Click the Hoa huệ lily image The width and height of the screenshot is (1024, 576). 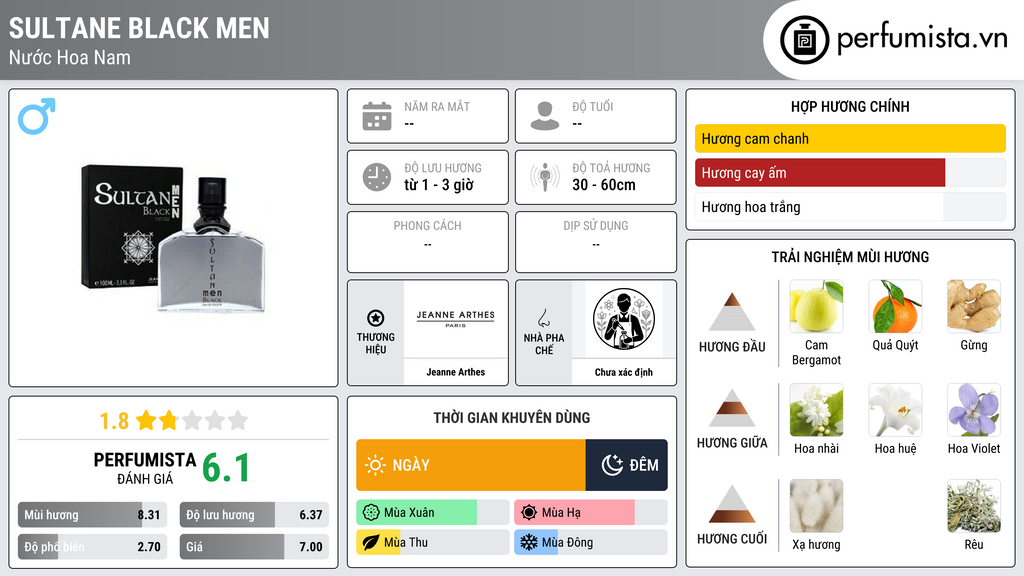tap(895, 409)
